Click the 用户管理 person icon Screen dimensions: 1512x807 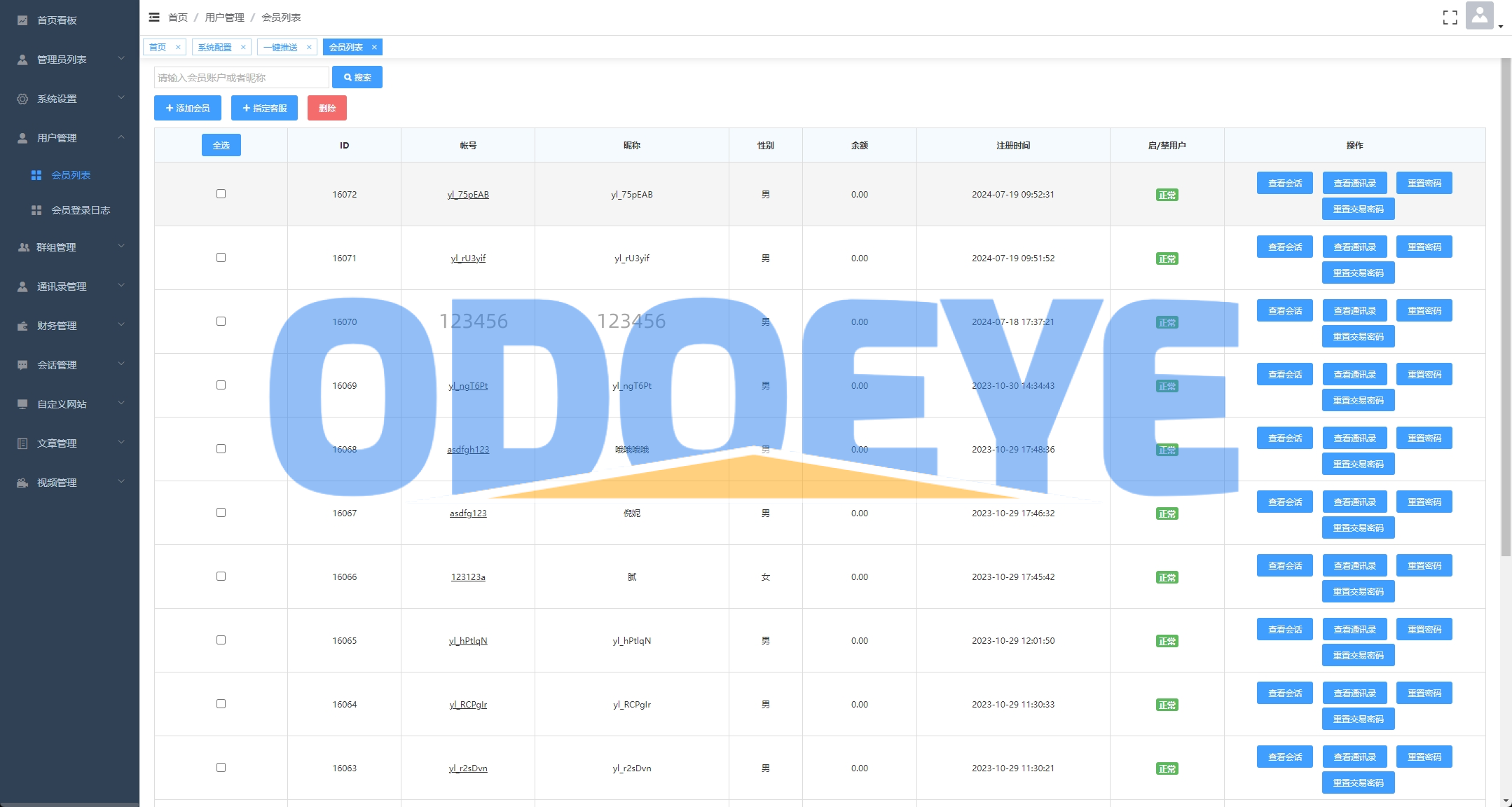pos(22,138)
